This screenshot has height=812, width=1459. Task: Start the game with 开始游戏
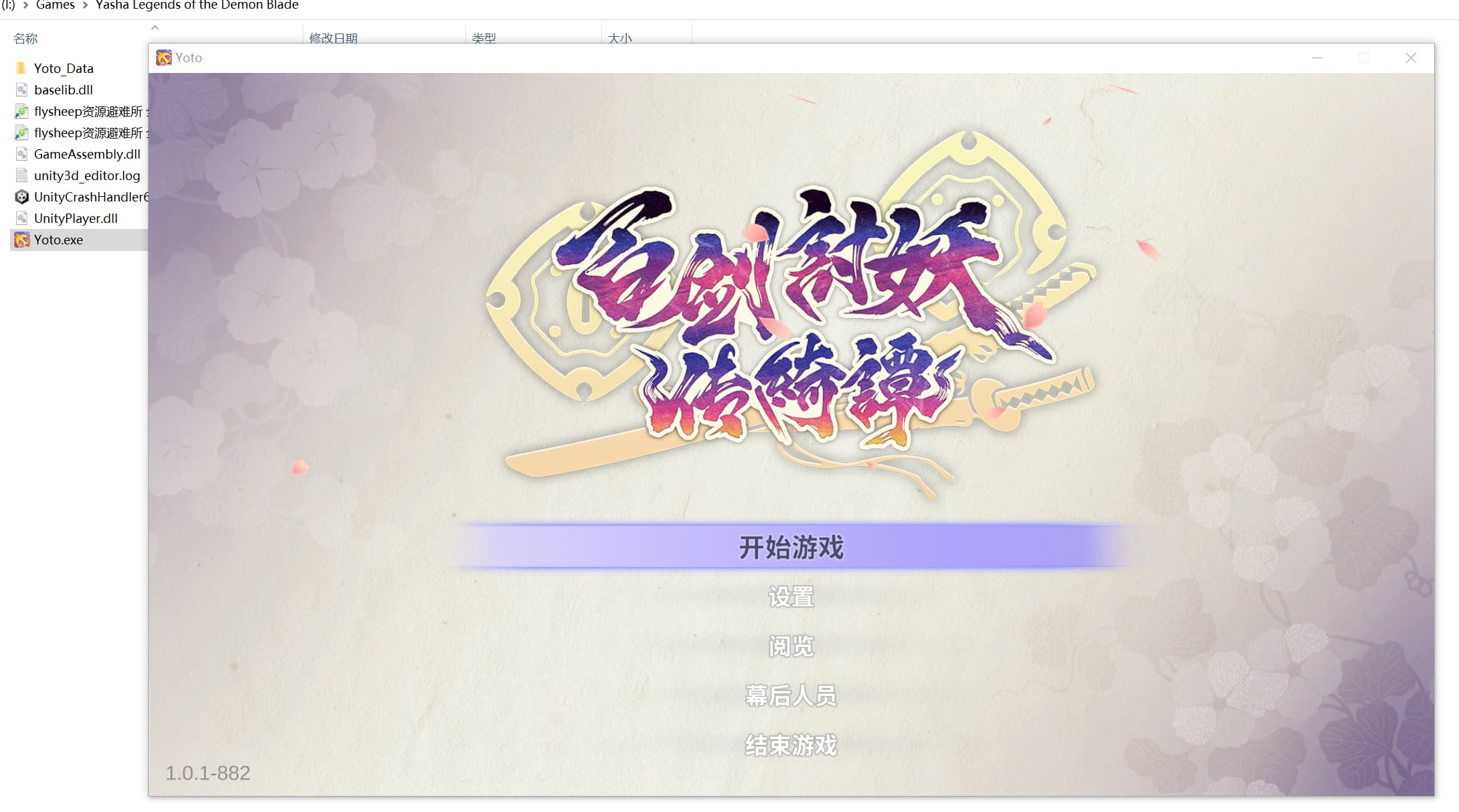click(x=791, y=547)
